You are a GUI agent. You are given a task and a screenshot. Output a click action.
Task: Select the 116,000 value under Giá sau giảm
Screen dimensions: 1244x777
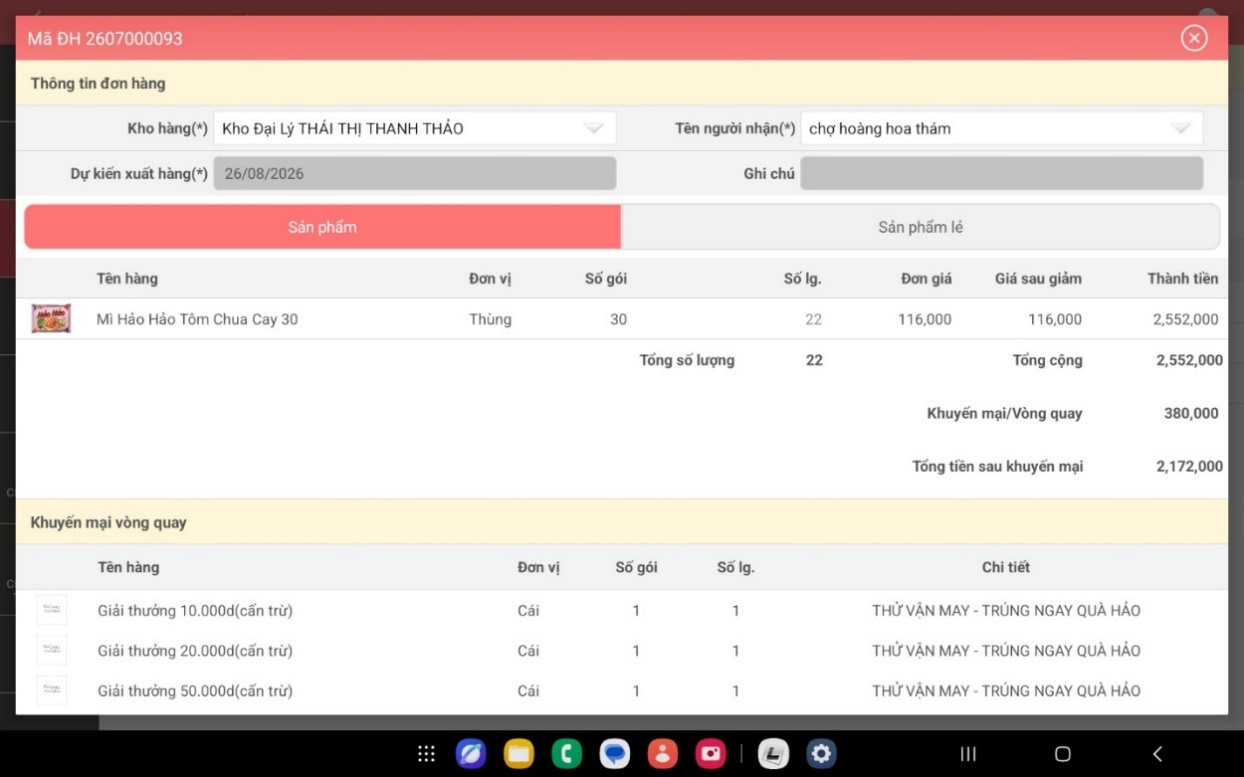pyautogui.click(x=1055, y=319)
